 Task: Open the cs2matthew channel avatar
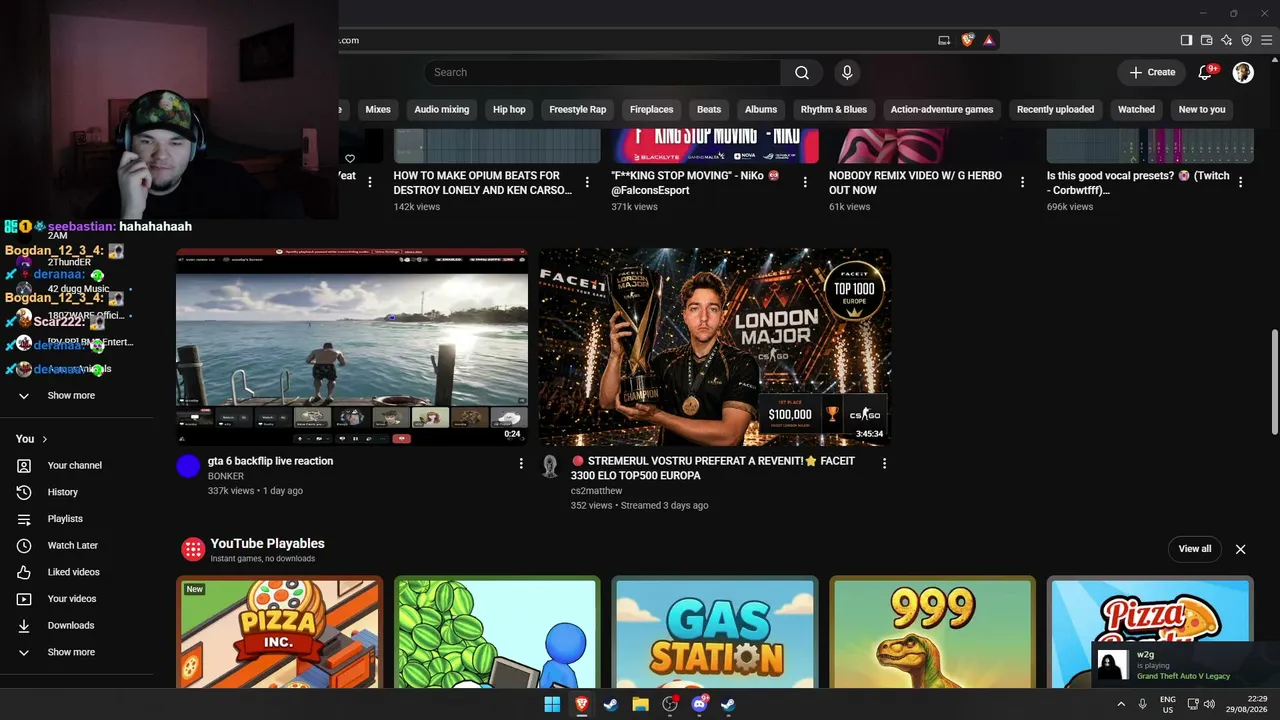coord(550,466)
